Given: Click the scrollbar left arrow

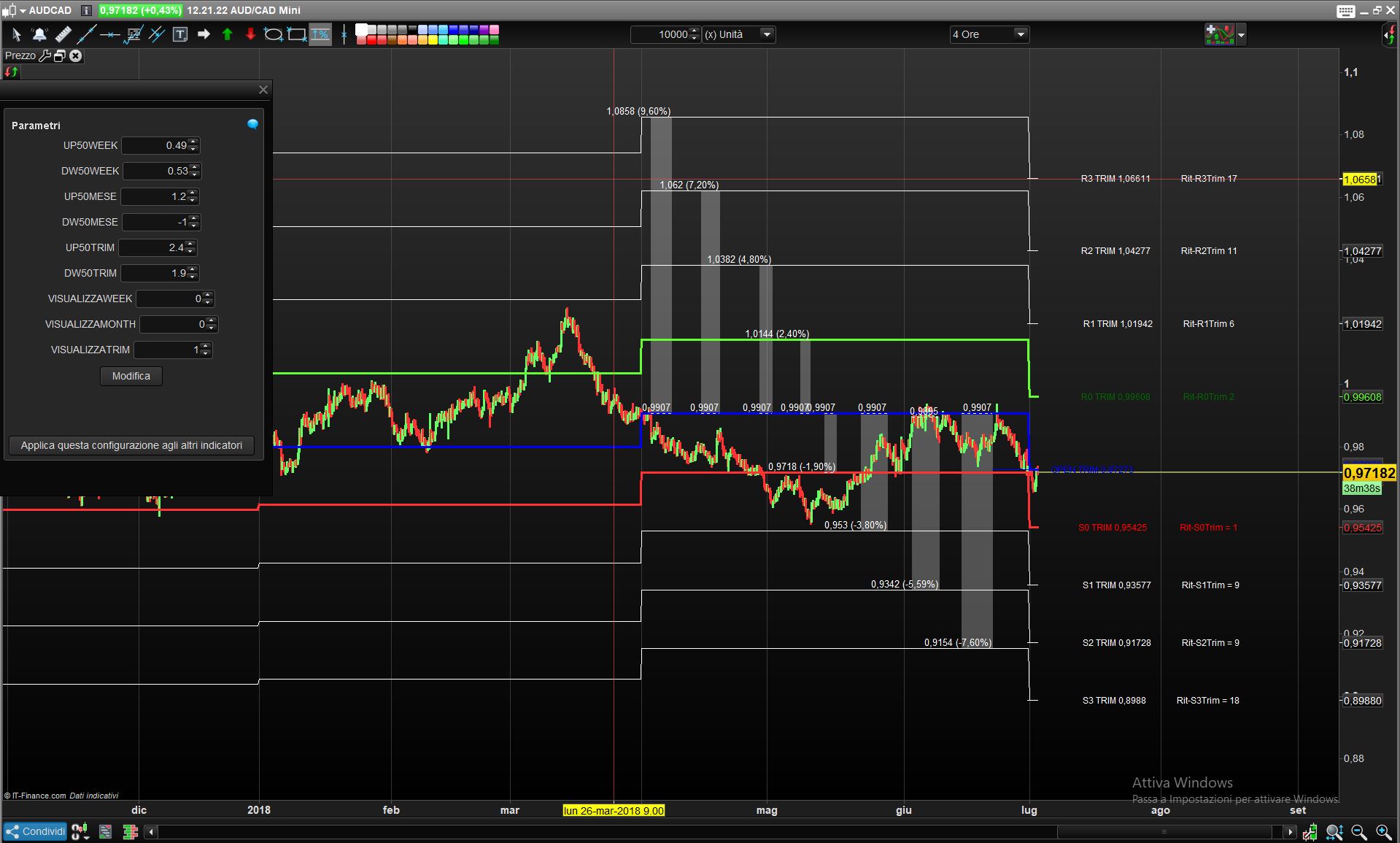Looking at the screenshot, I should pos(151,832).
